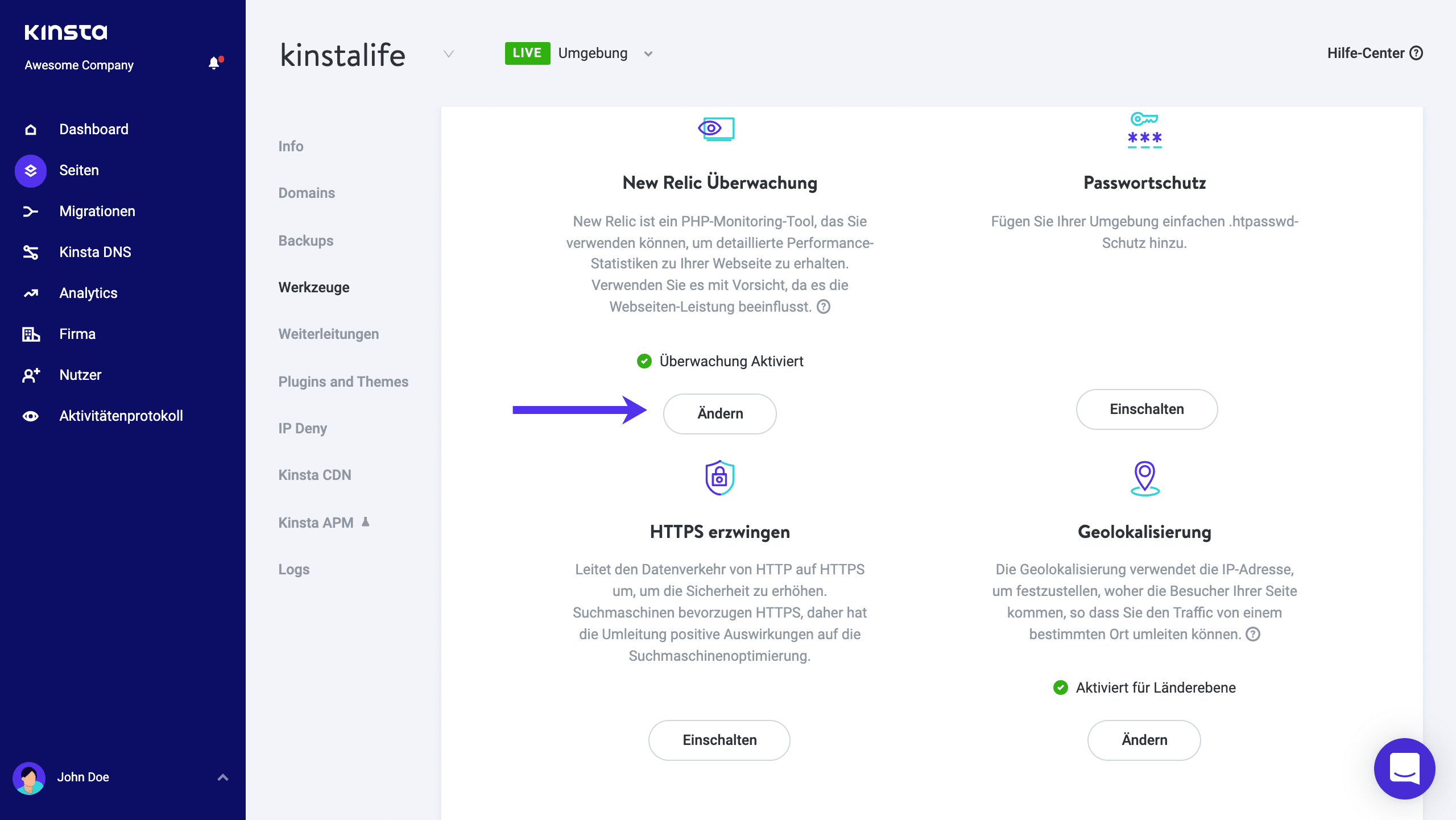Open Aktivitätenprotokoll via the eye icon
The height and width of the screenshot is (820, 1456).
pos(30,416)
